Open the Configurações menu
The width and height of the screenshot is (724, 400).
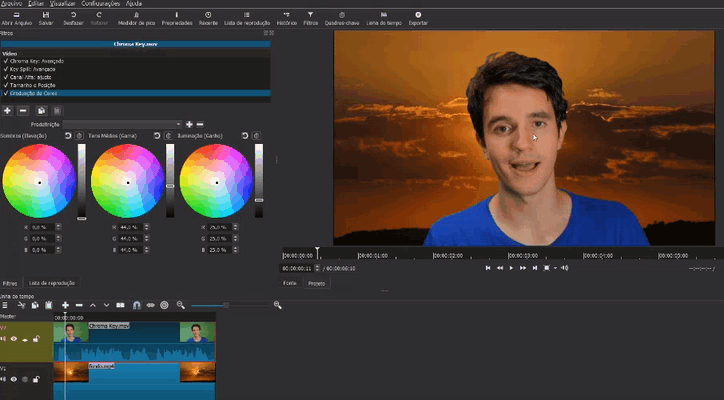coord(101,3)
